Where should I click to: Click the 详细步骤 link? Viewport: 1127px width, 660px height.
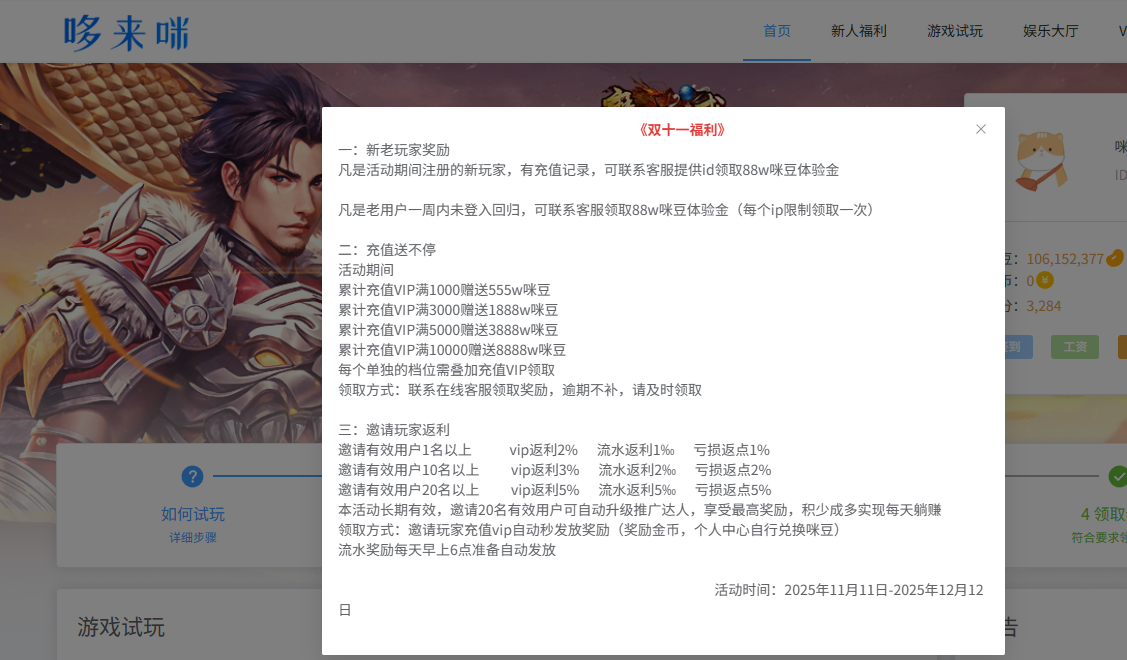(x=193, y=537)
